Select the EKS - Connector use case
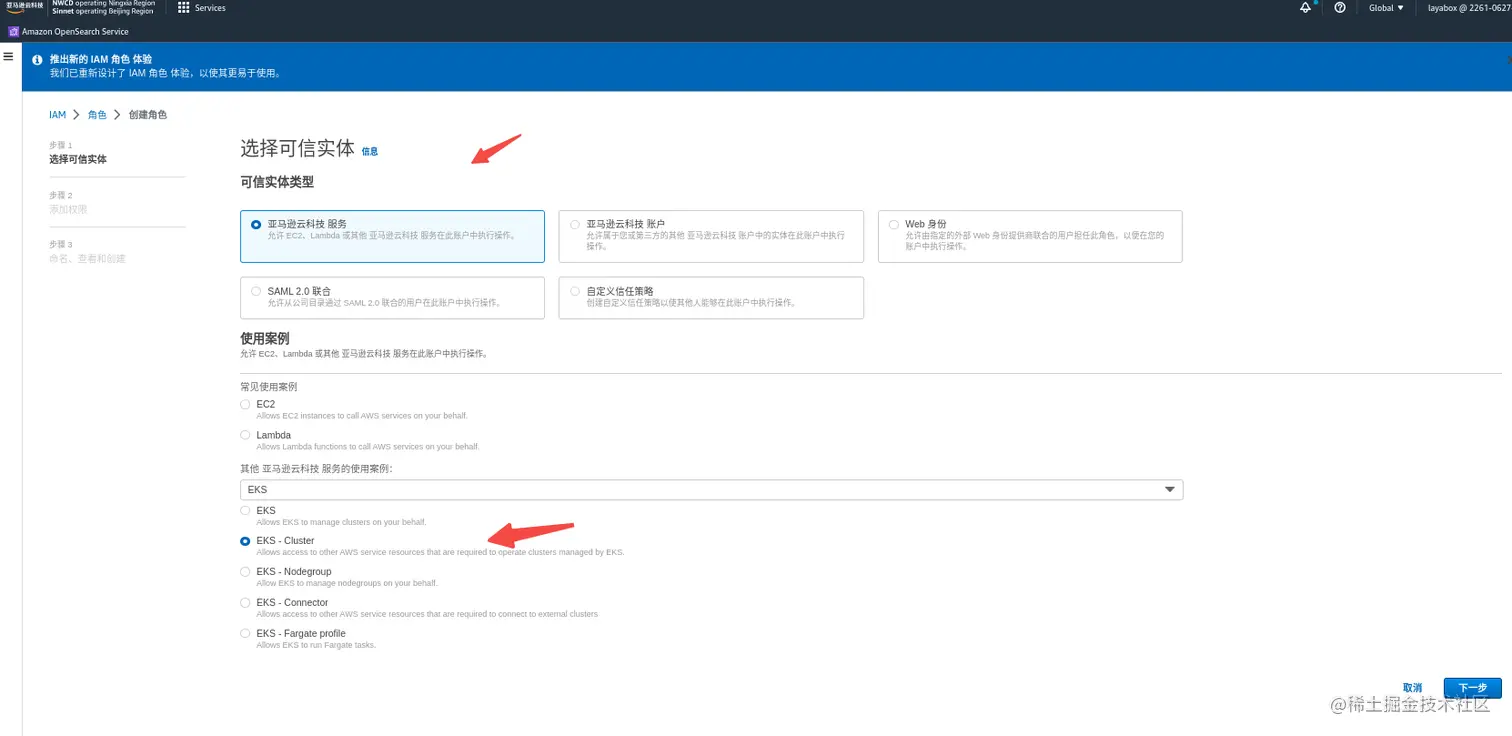Image resolution: width=1512 pixels, height=736 pixels. [x=245, y=603]
